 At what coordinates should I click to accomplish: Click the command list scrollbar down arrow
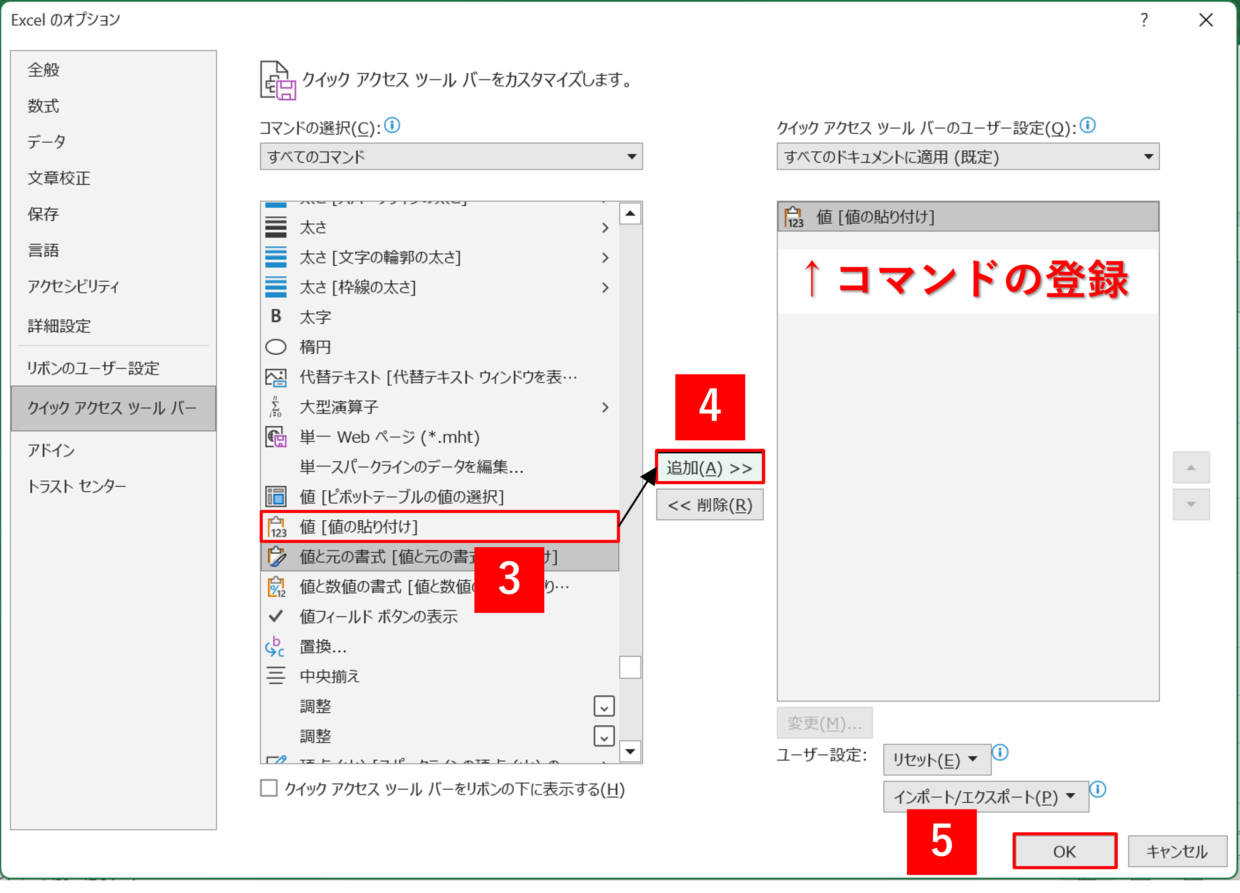tap(630, 751)
